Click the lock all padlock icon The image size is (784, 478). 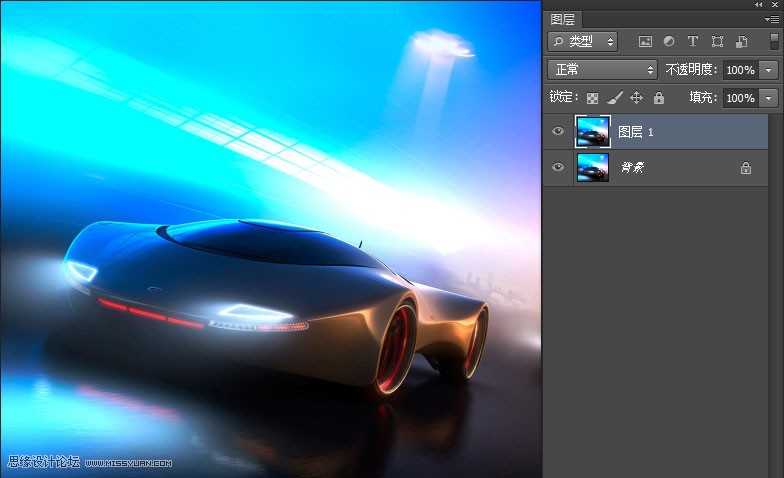(x=658, y=98)
